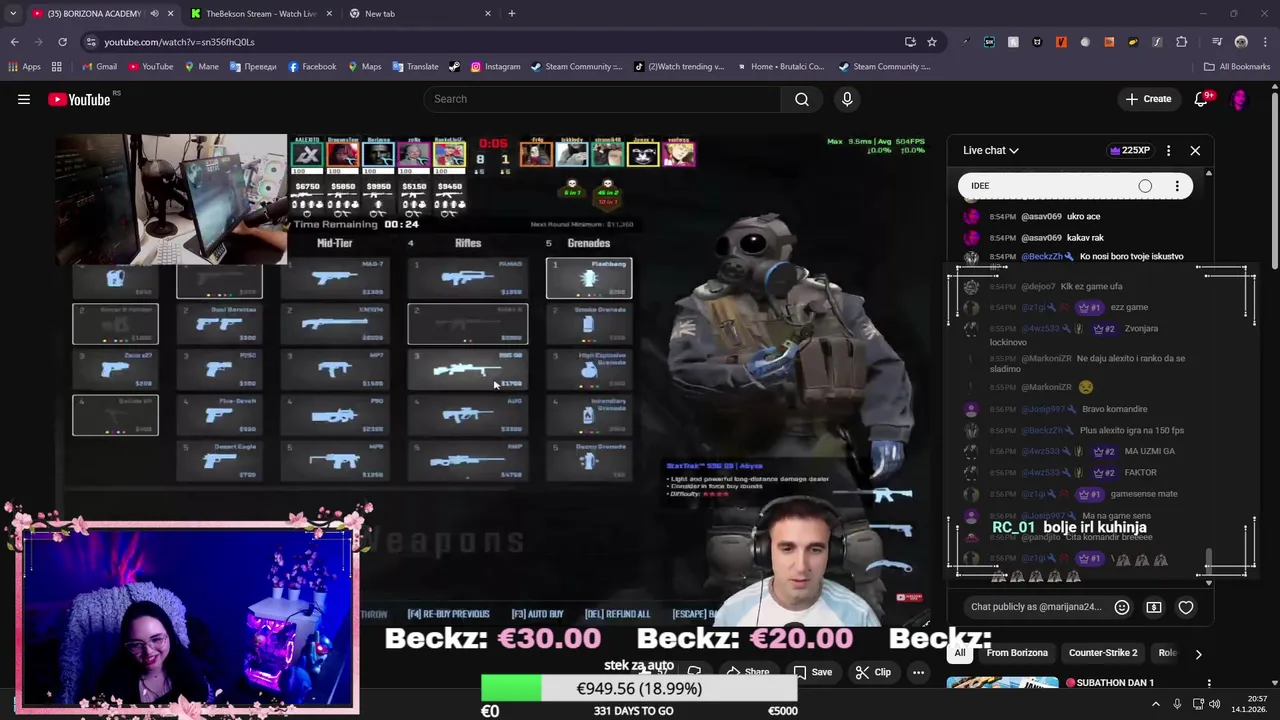This screenshot has width=1280, height=720.
Task: Close TheBekson Stream tab
Action: 329,13
